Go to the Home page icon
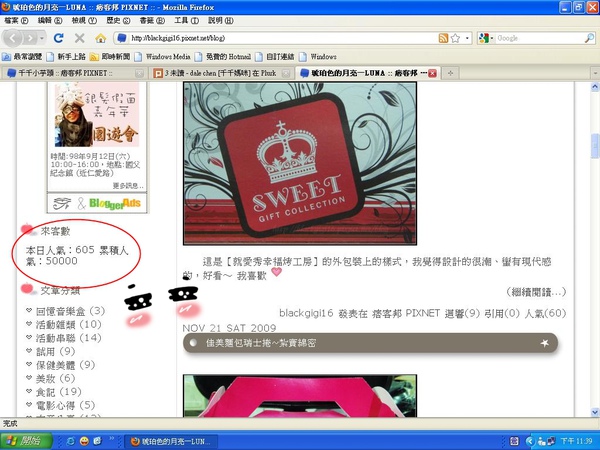This screenshot has width=600, height=450. [x=101, y=38]
